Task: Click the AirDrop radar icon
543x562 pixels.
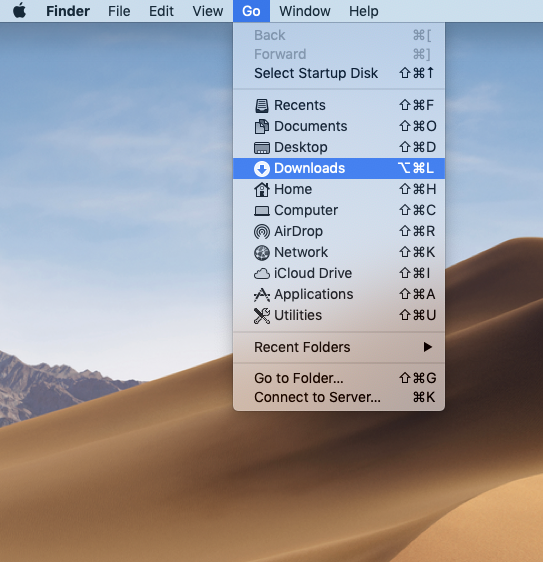Action: pos(262,232)
